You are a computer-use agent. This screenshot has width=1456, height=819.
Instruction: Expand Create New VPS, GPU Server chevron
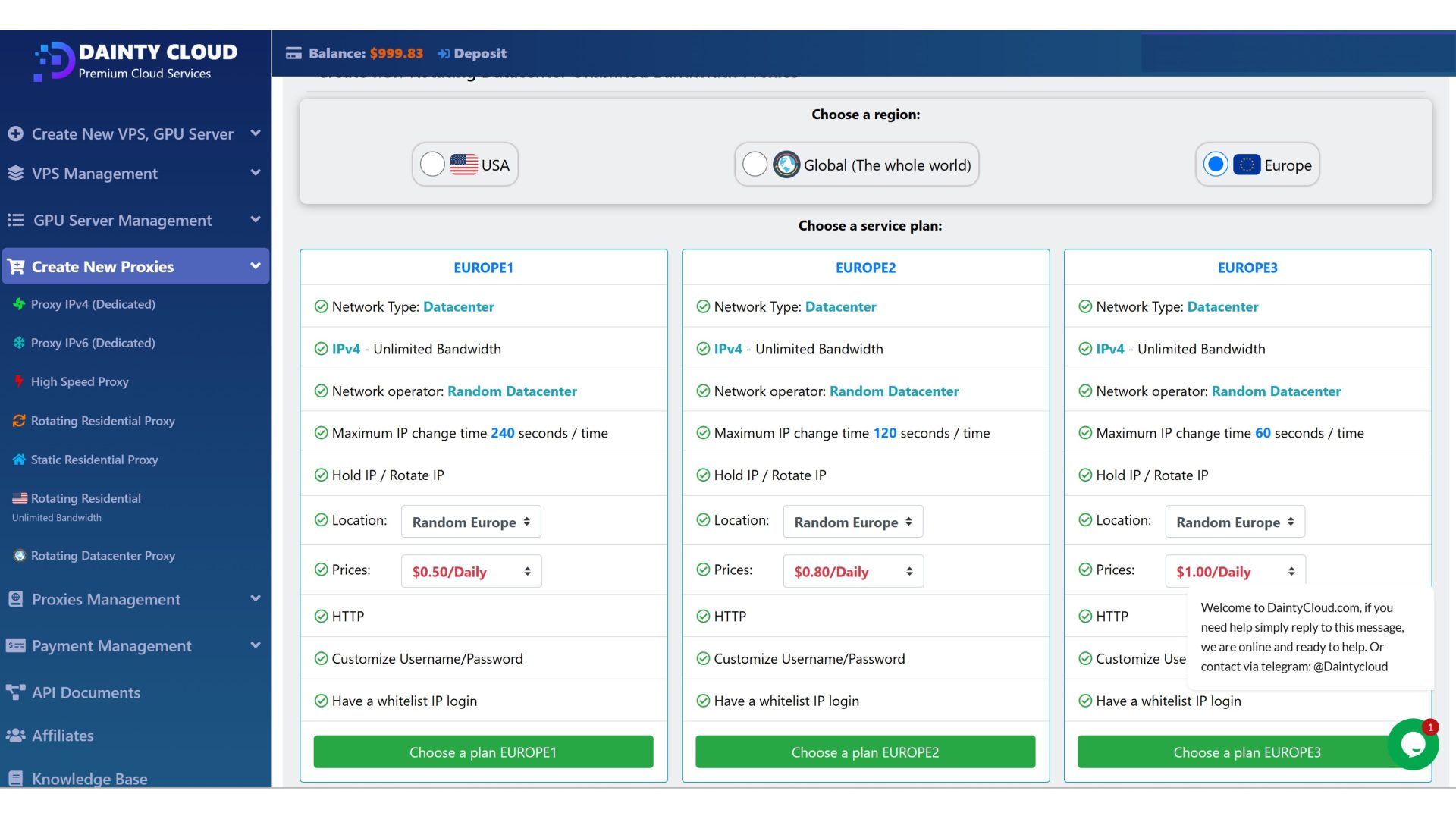point(256,133)
